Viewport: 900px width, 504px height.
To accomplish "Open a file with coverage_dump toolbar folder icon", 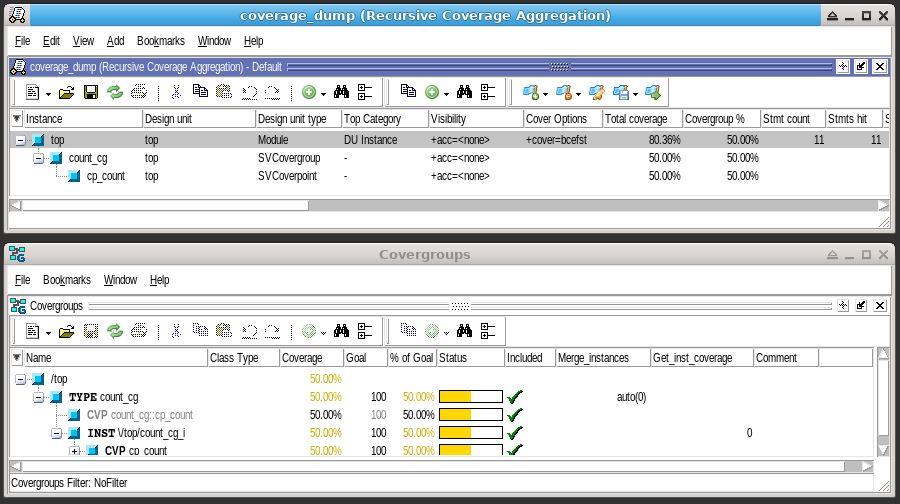I will pyautogui.click(x=67, y=92).
